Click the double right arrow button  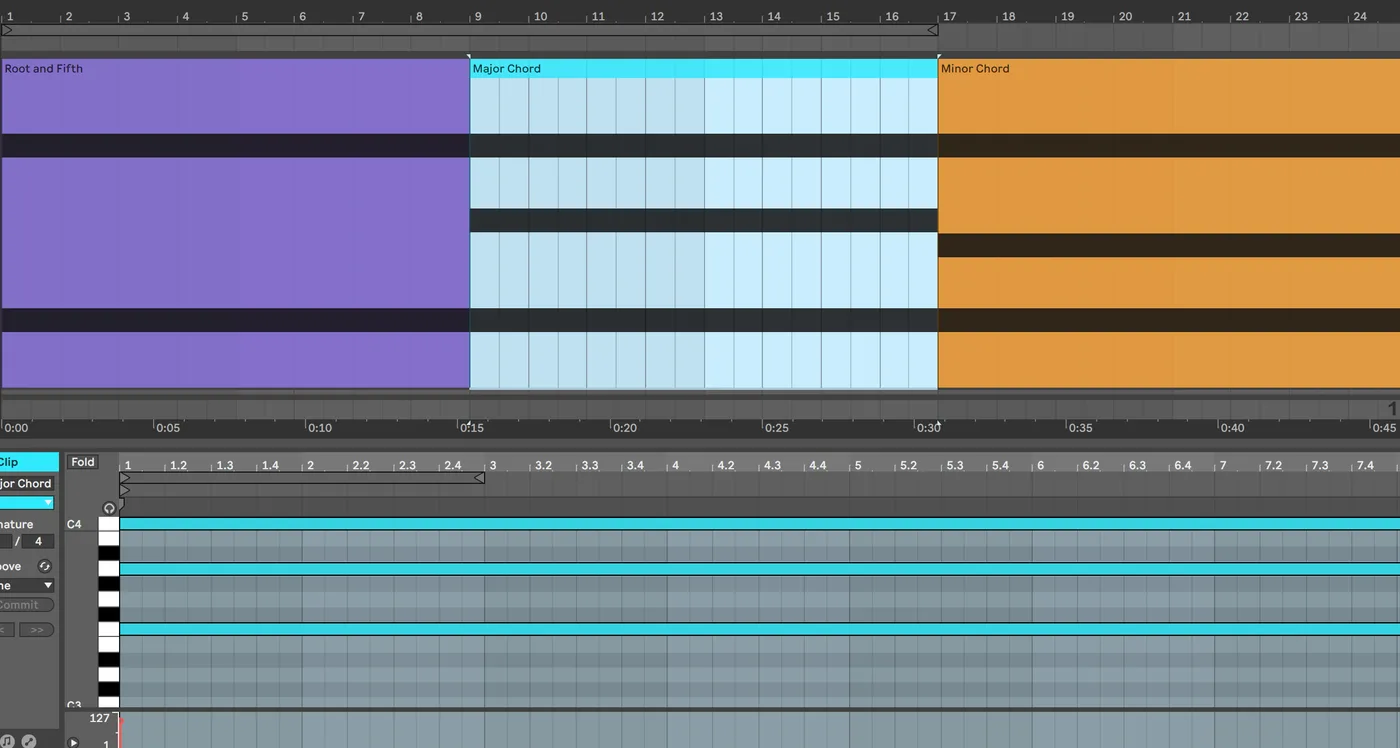[37, 630]
